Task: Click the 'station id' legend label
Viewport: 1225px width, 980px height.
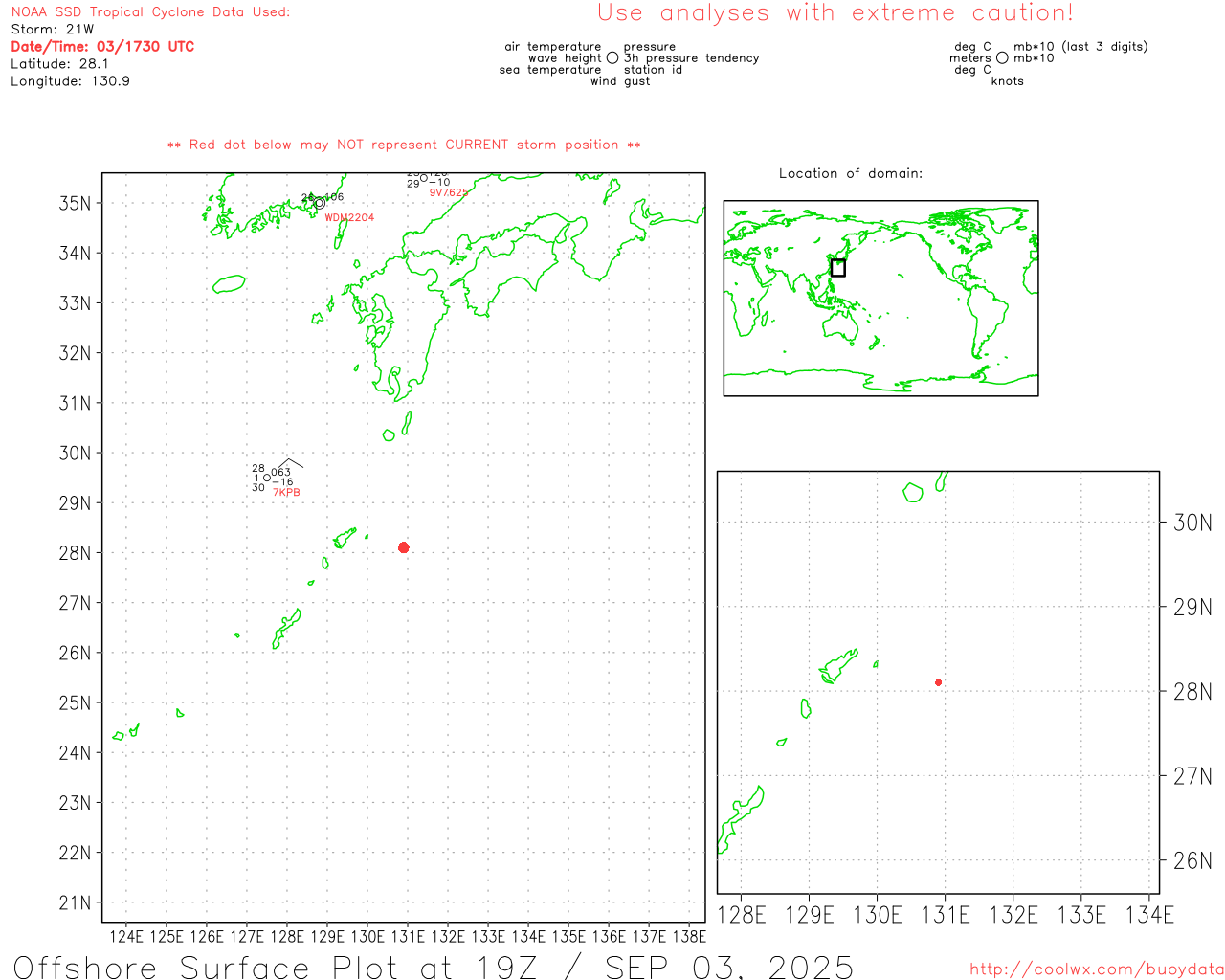Action: point(654,70)
